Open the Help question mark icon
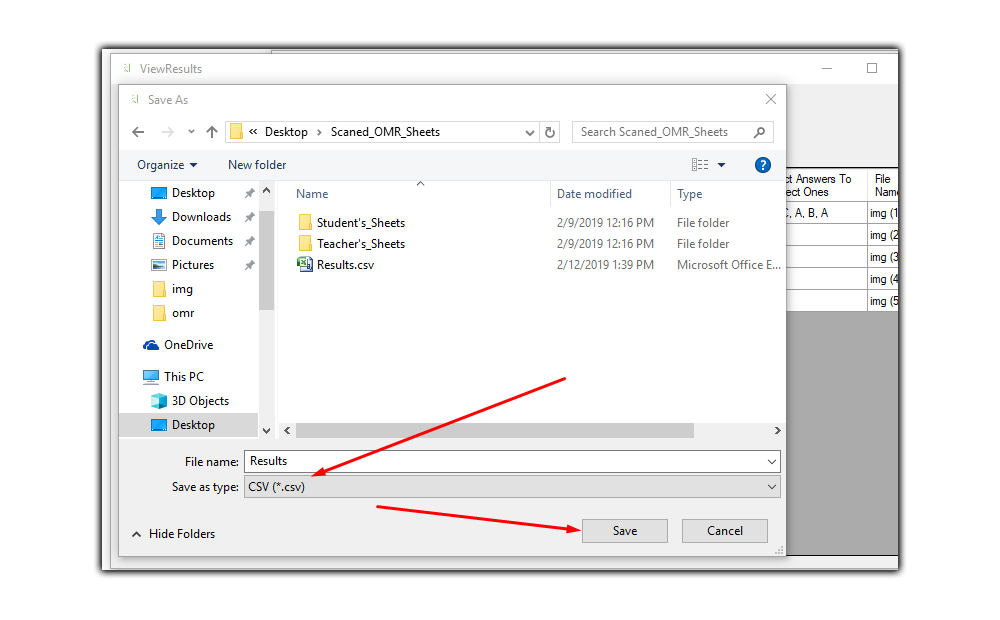1000x620 pixels. [x=762, y=165]
